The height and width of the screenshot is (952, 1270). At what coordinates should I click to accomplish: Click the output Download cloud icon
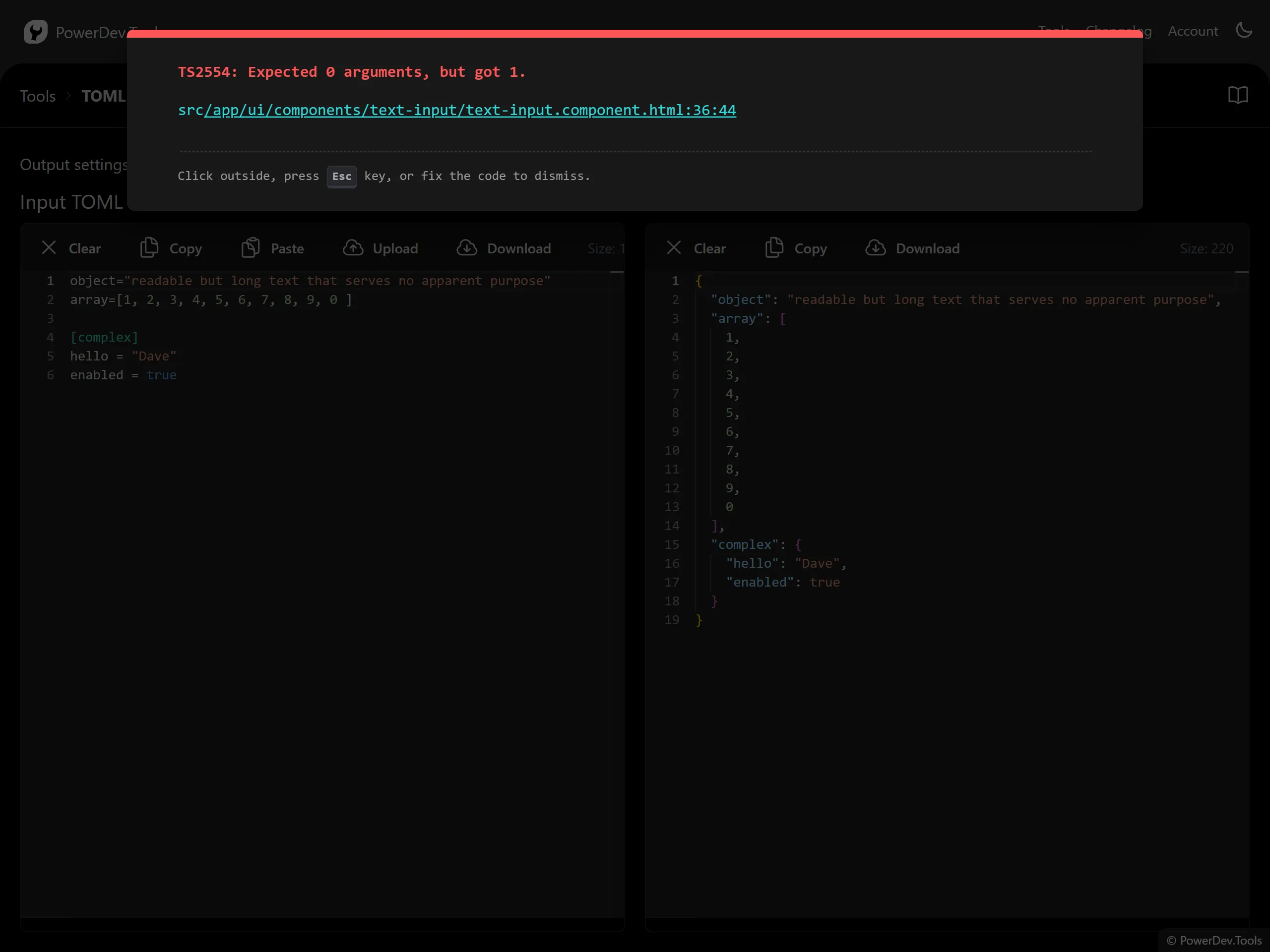(876, 248)
